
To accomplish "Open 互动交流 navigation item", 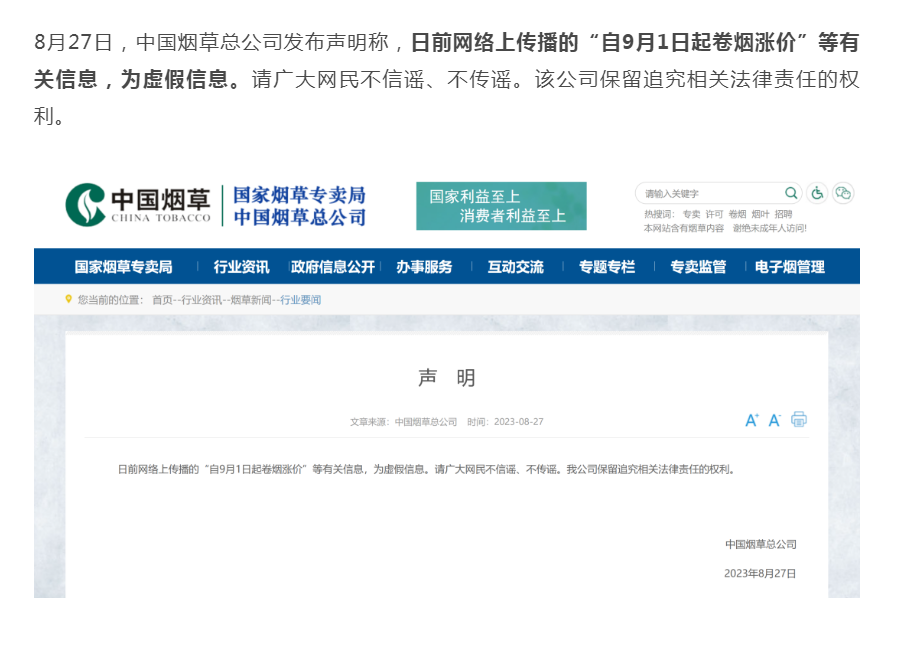I will coord(516,267).
